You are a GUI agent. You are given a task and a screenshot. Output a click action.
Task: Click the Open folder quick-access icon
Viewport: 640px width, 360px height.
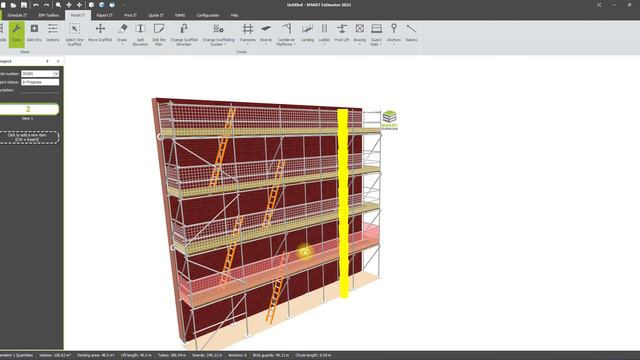13,5
